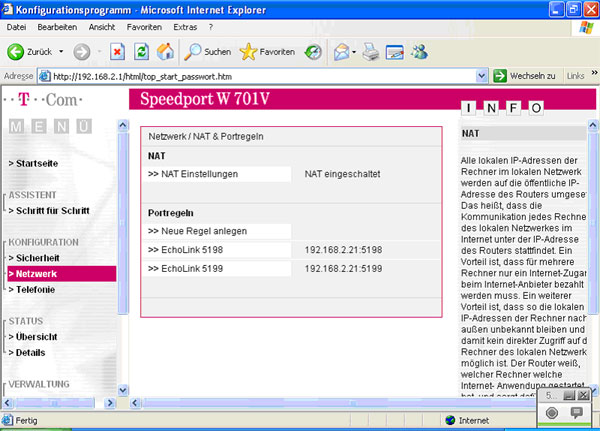Open the Extras menu
Screen dimensions: 600x431
coord(186,27)
